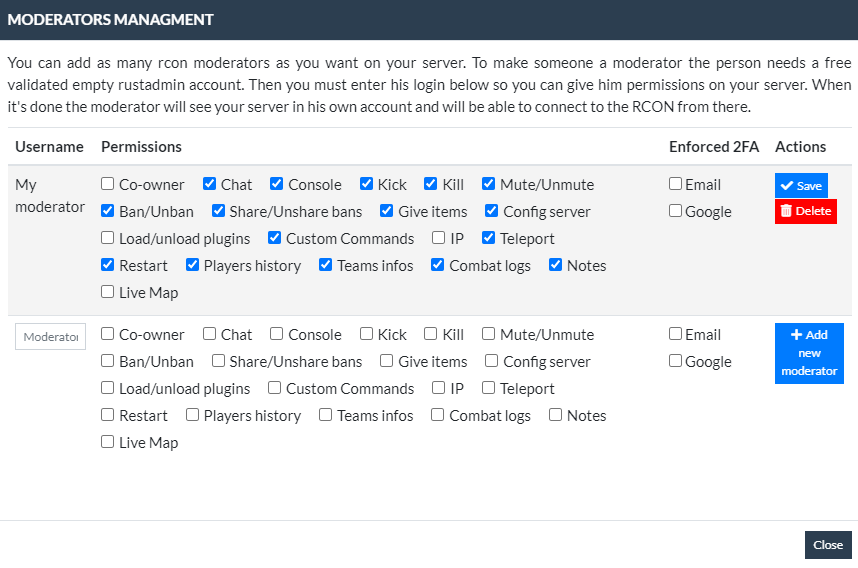Screen dimensions: 858x568
Task: Uncheck Give items for My moderator
Action: click(x=386, y=211)
